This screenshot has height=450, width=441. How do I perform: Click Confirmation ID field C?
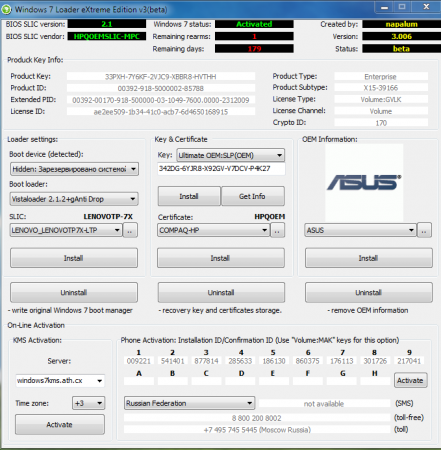[207, 381]
